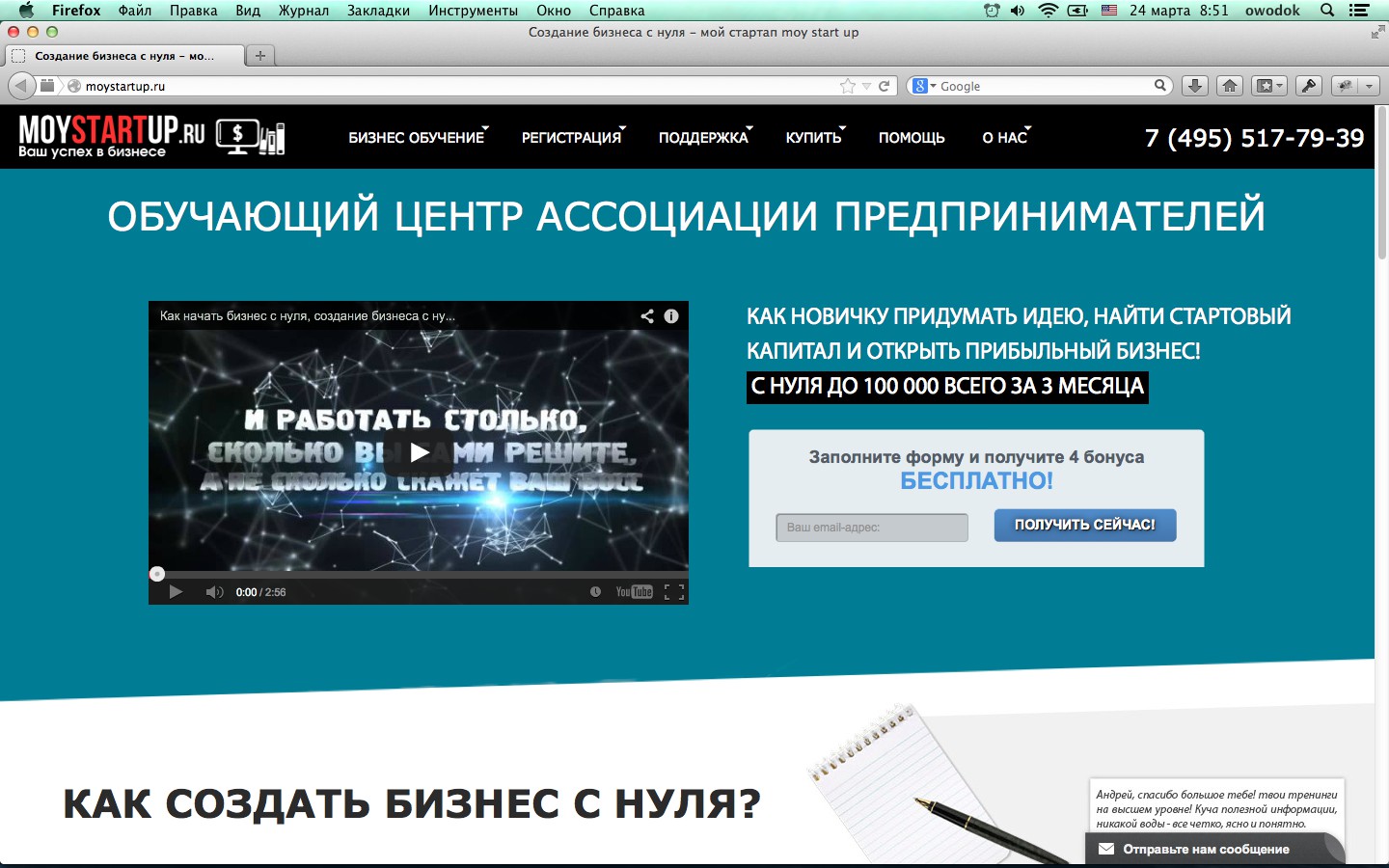Enter fullscreen mode in the video player
The image size is (1389, 868).
(x=674, y=592)
